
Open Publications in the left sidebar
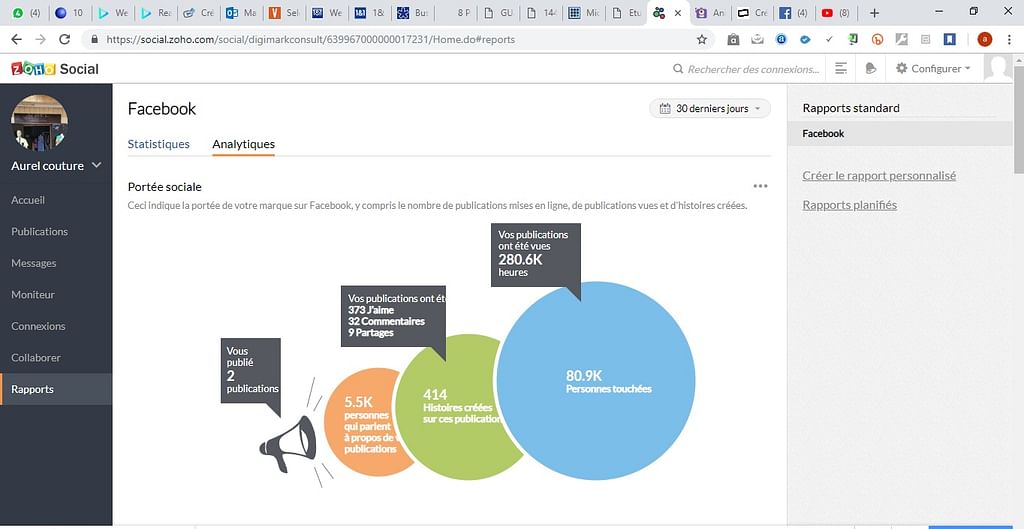coord(39,231)
